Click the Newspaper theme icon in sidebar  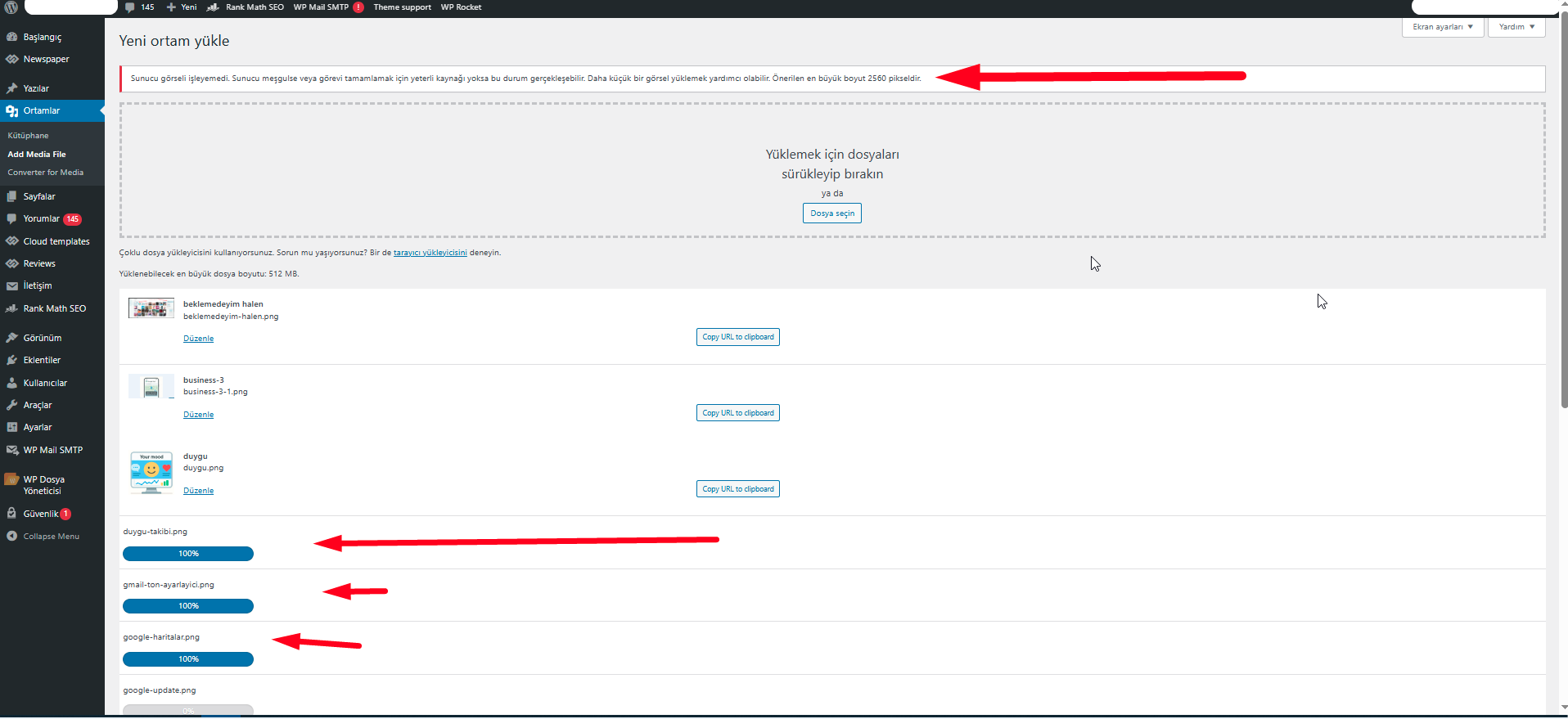(11, 60)
